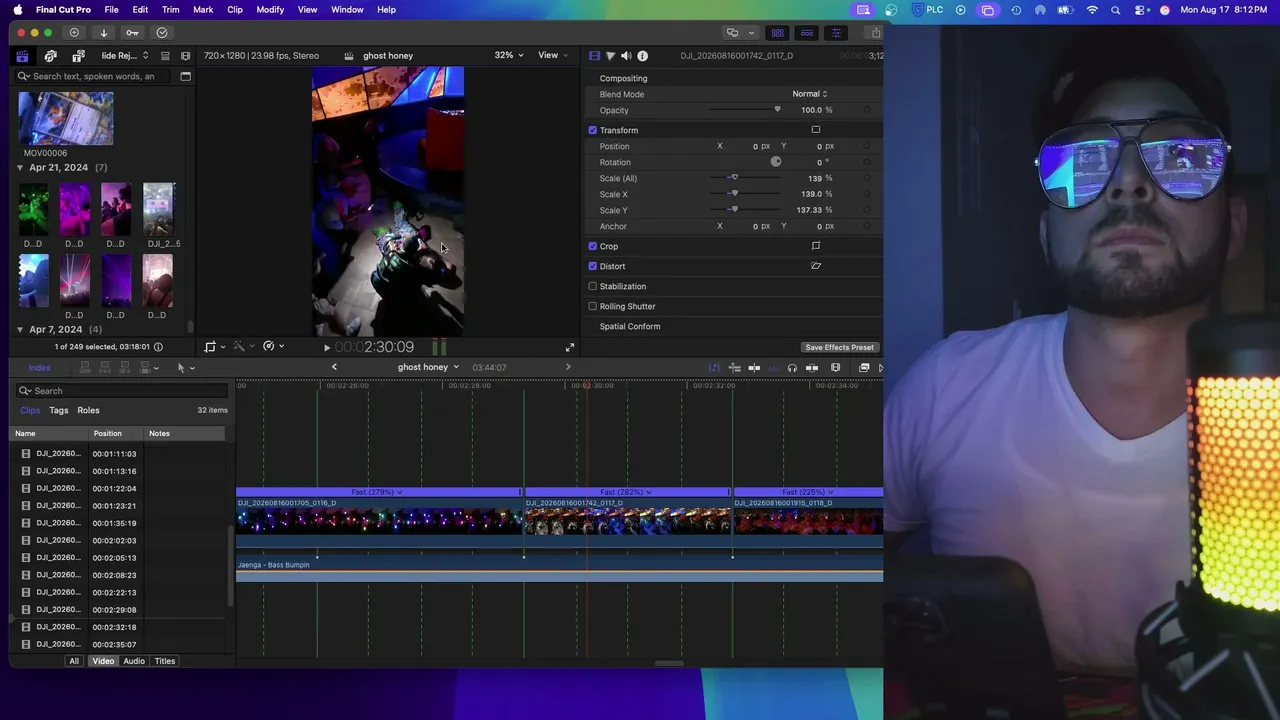Image resolution: width=1280 pixels, height=720 pixels.
Task: Open the viewer View options dropdown
Action: (x=553, y=56)
